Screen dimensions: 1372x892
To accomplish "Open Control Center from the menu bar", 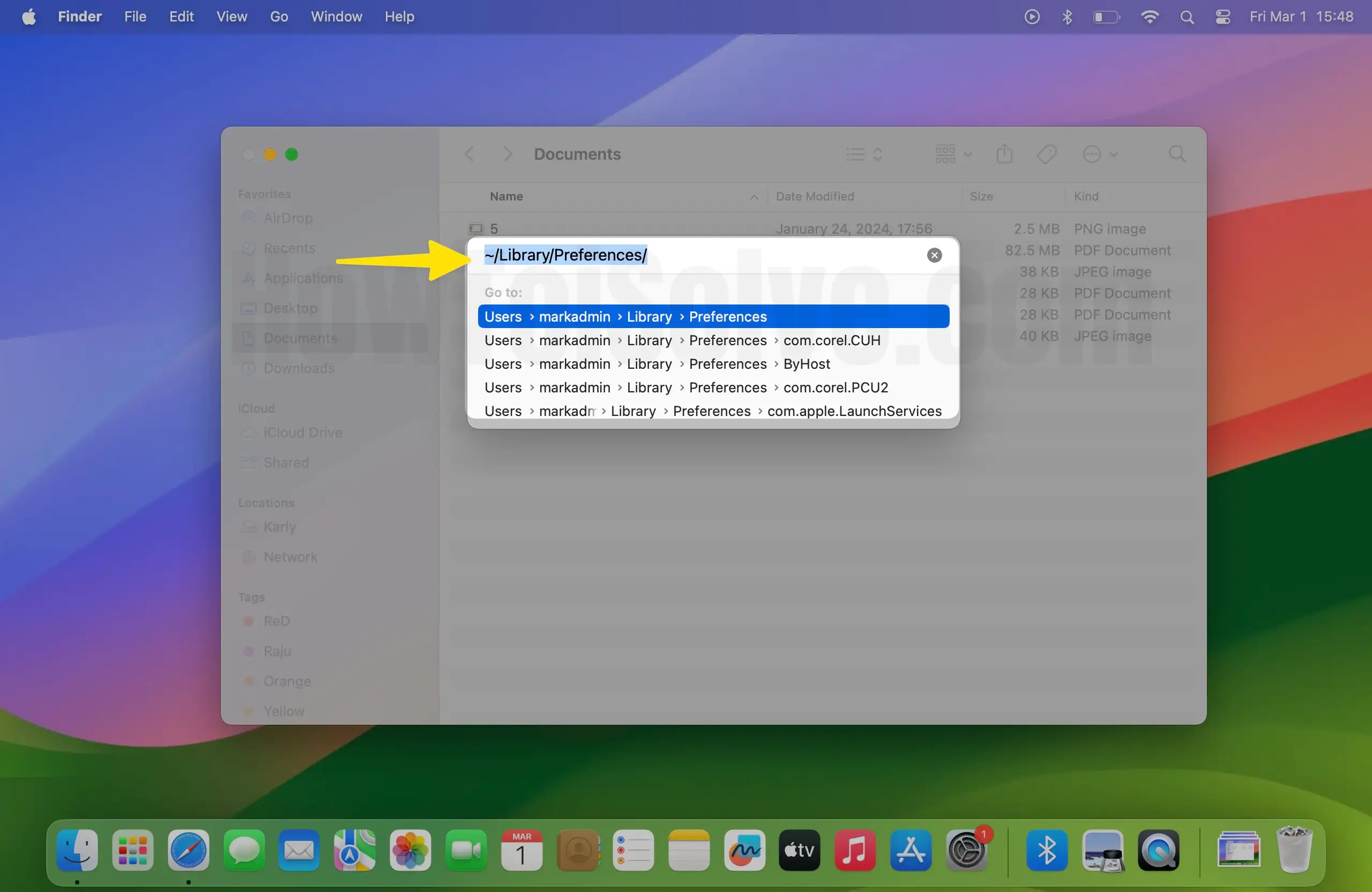I will click(1222, 17).
